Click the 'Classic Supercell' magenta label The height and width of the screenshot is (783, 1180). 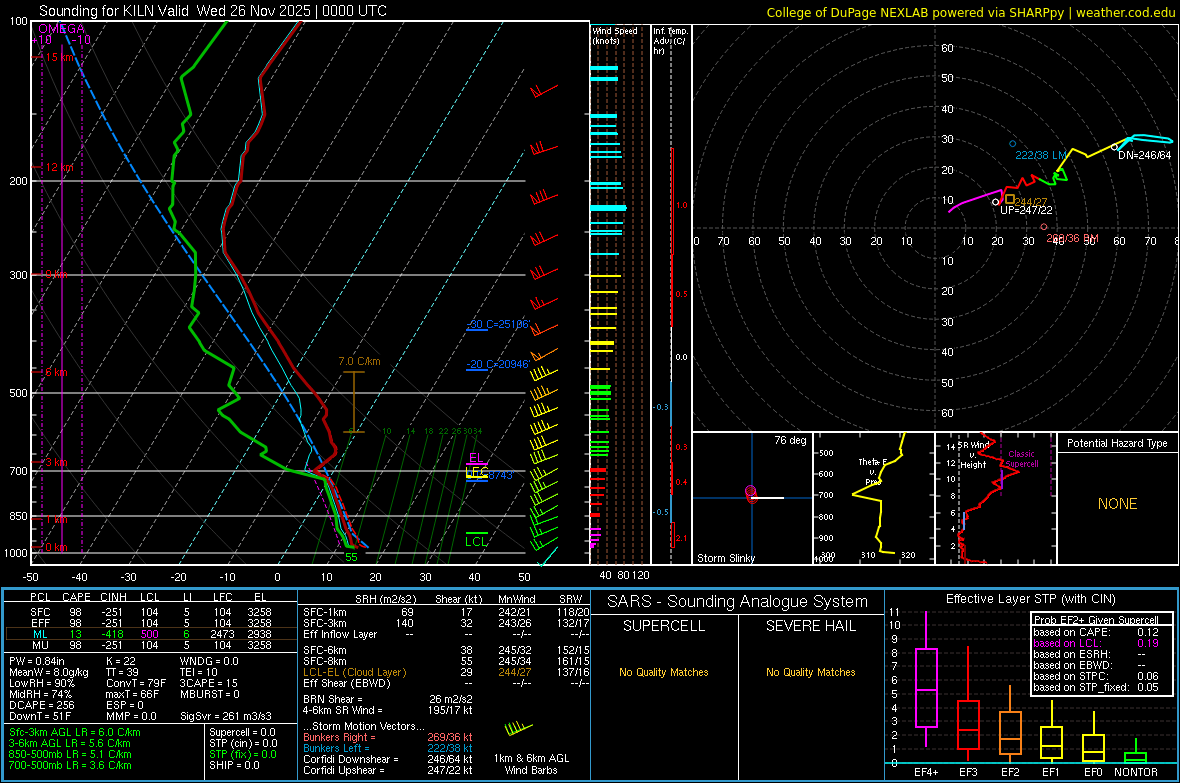[x=1021, y=459]
